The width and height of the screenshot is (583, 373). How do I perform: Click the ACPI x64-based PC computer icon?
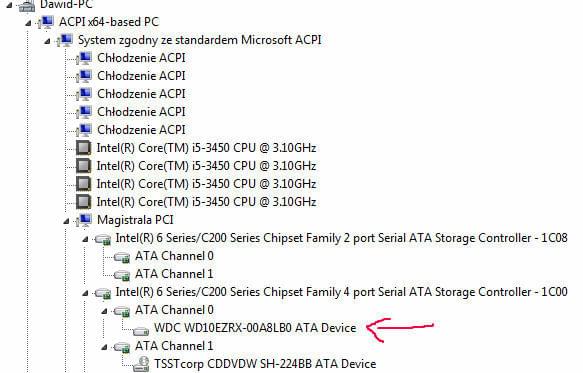coord(46,22)
